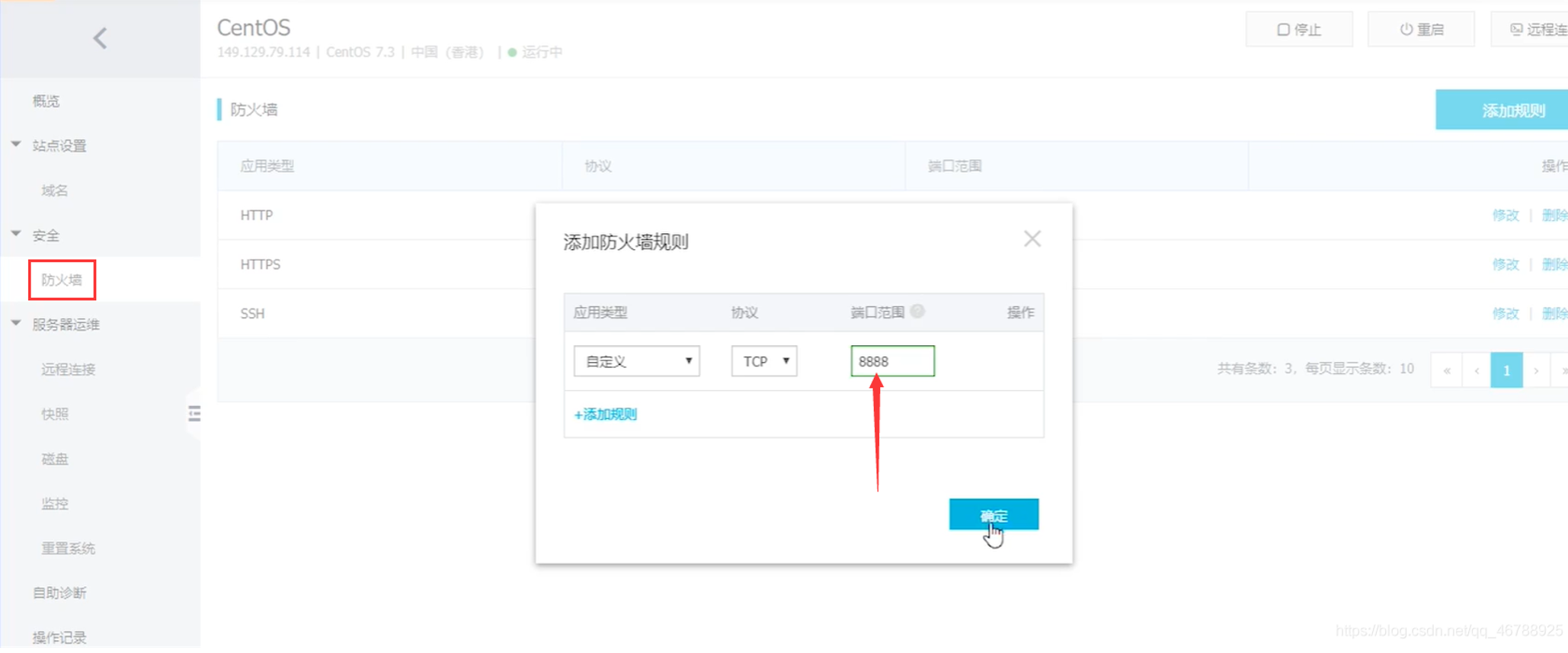Go back using the left chevron arrow
The image size is (1568, 653).
click(100, 38)
